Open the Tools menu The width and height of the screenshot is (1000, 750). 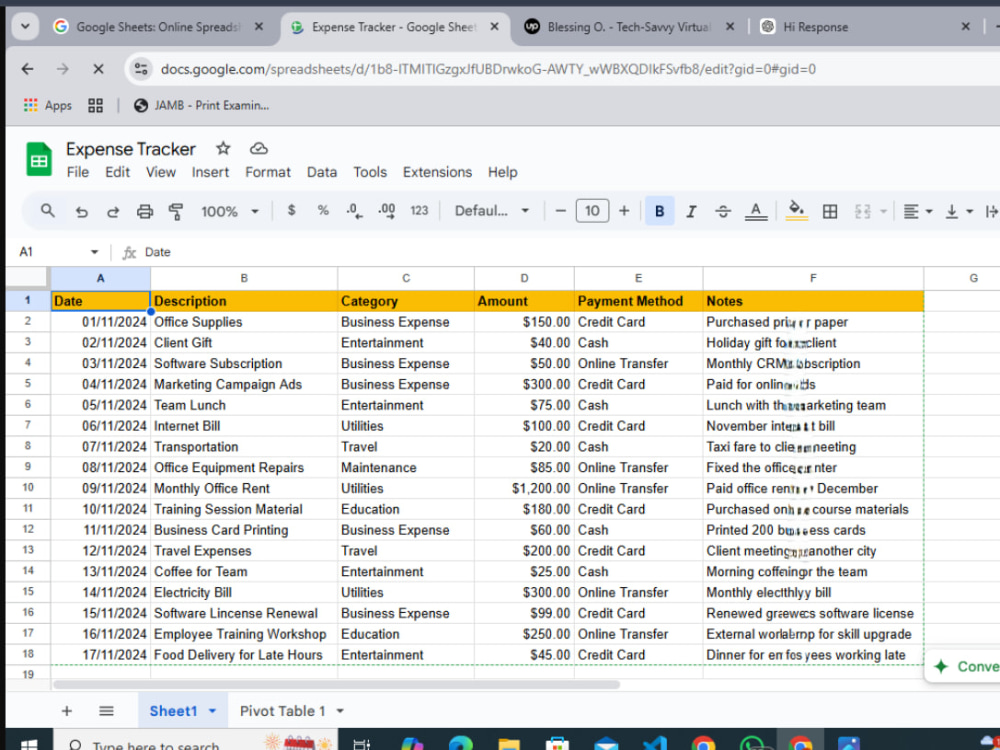370,172
